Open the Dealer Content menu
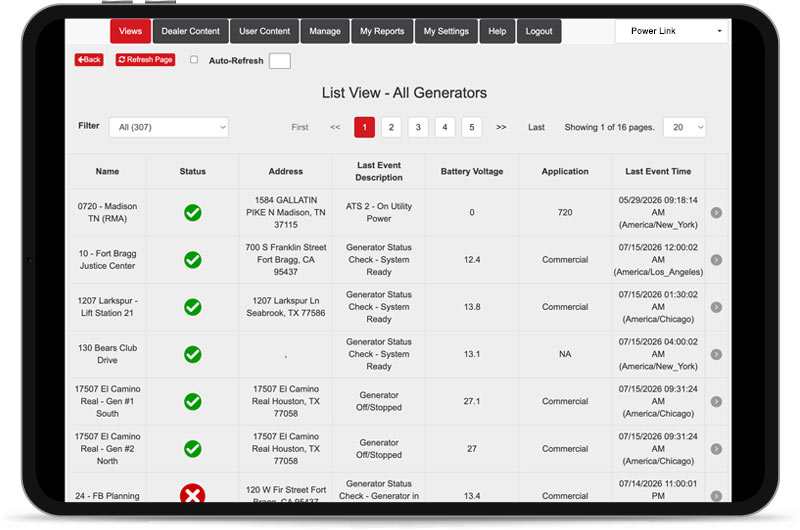The height and width of the screenshot is (530, 800). coord(190,31)
